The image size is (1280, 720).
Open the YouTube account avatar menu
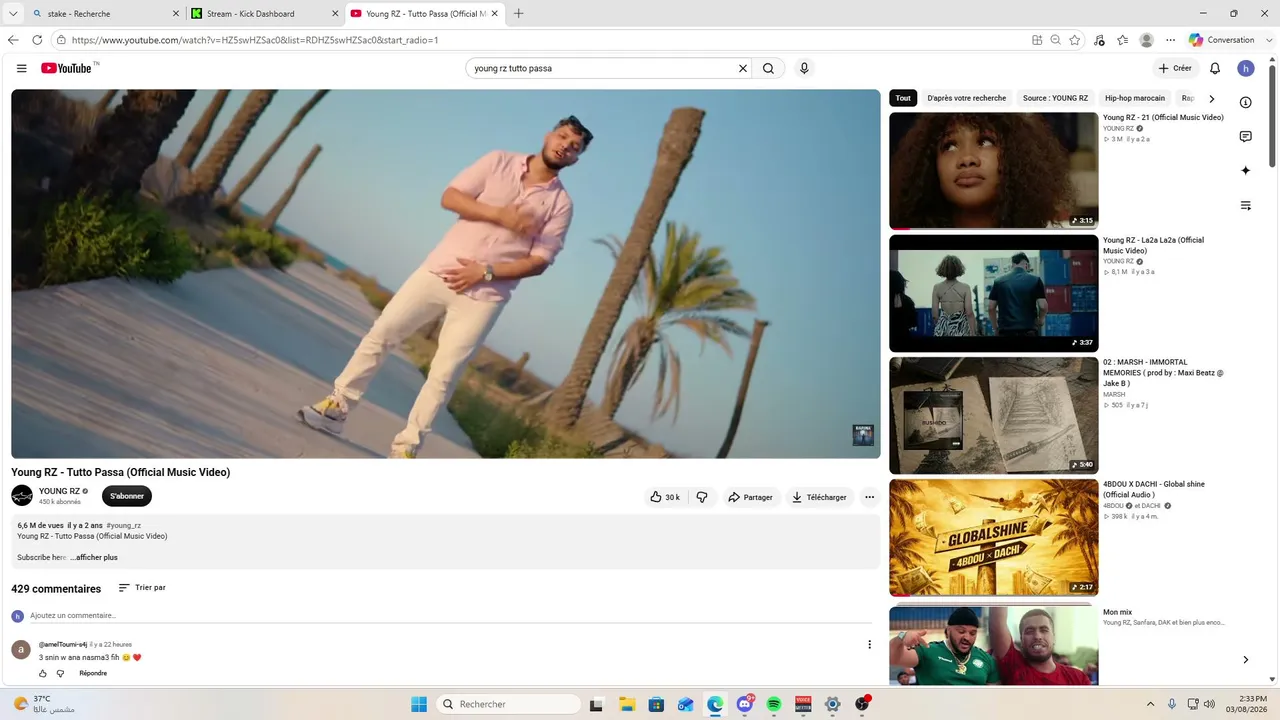[1245, 68]
